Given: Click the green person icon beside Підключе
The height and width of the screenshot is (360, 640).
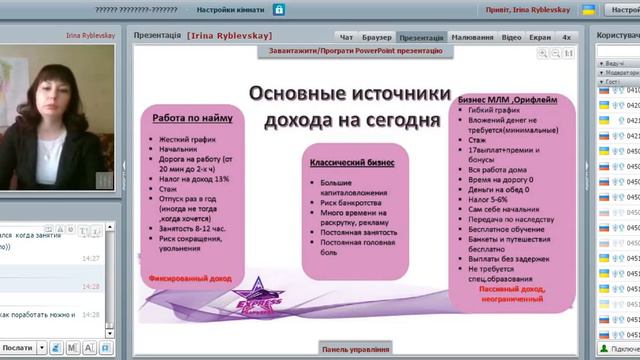Looking at the screenshot, I should pyautogui.click(x=604, y=349).
